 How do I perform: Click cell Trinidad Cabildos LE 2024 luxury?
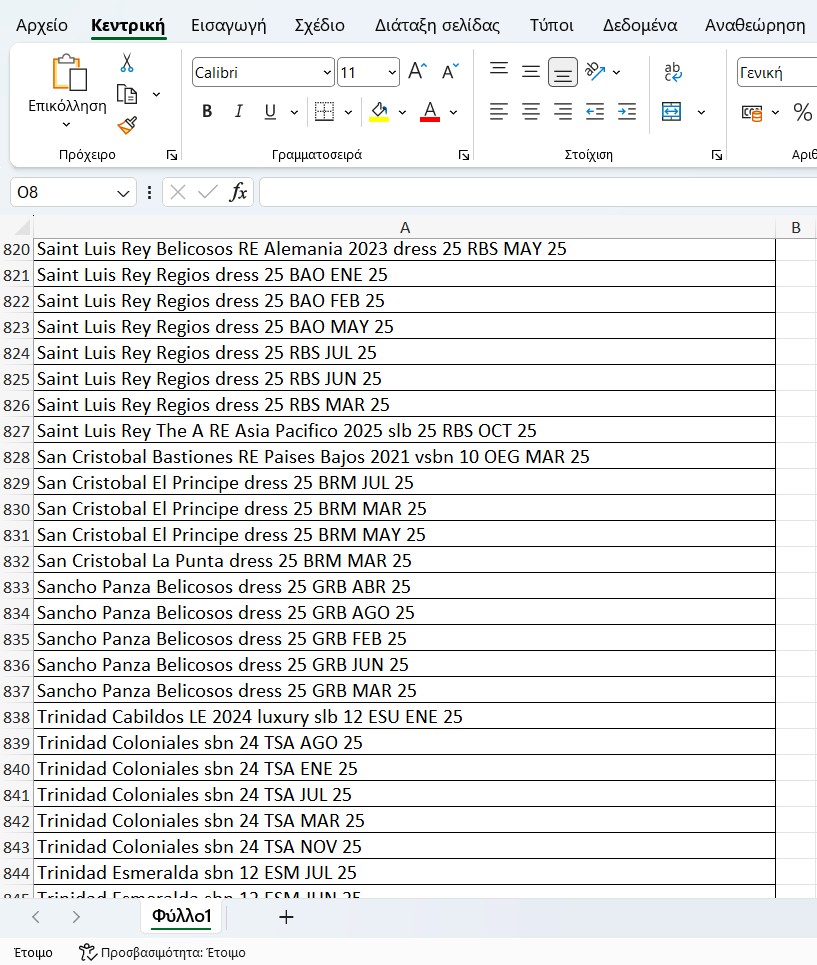tap(404, 717)
